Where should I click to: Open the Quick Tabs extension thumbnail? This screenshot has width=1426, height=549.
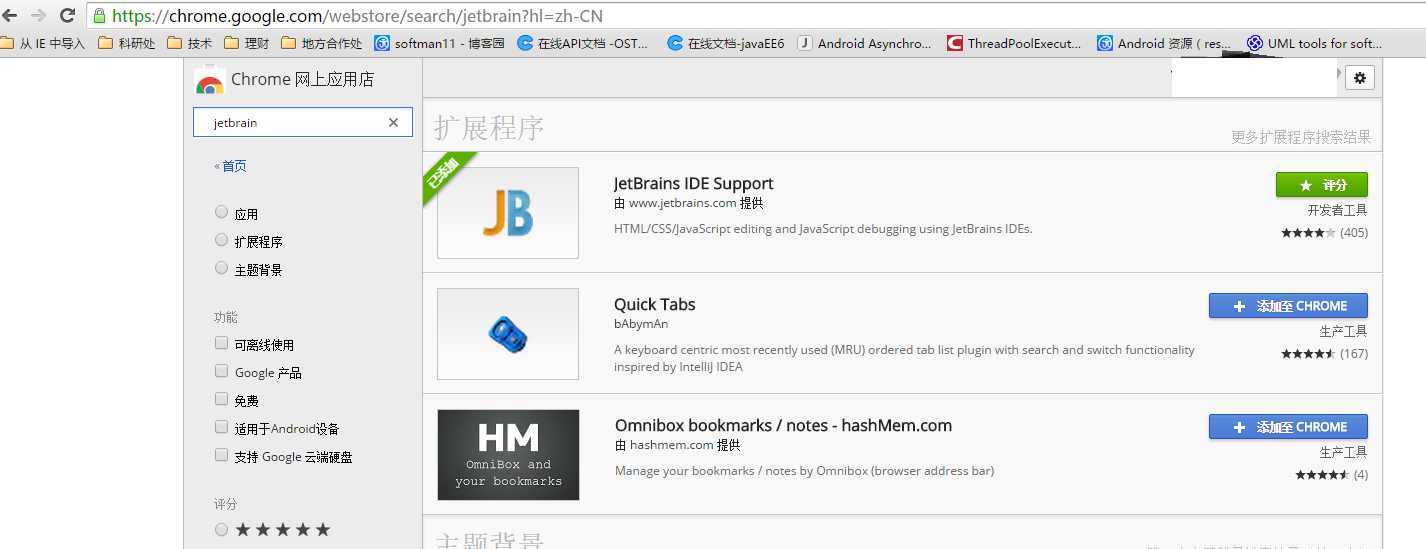point(508,334)
